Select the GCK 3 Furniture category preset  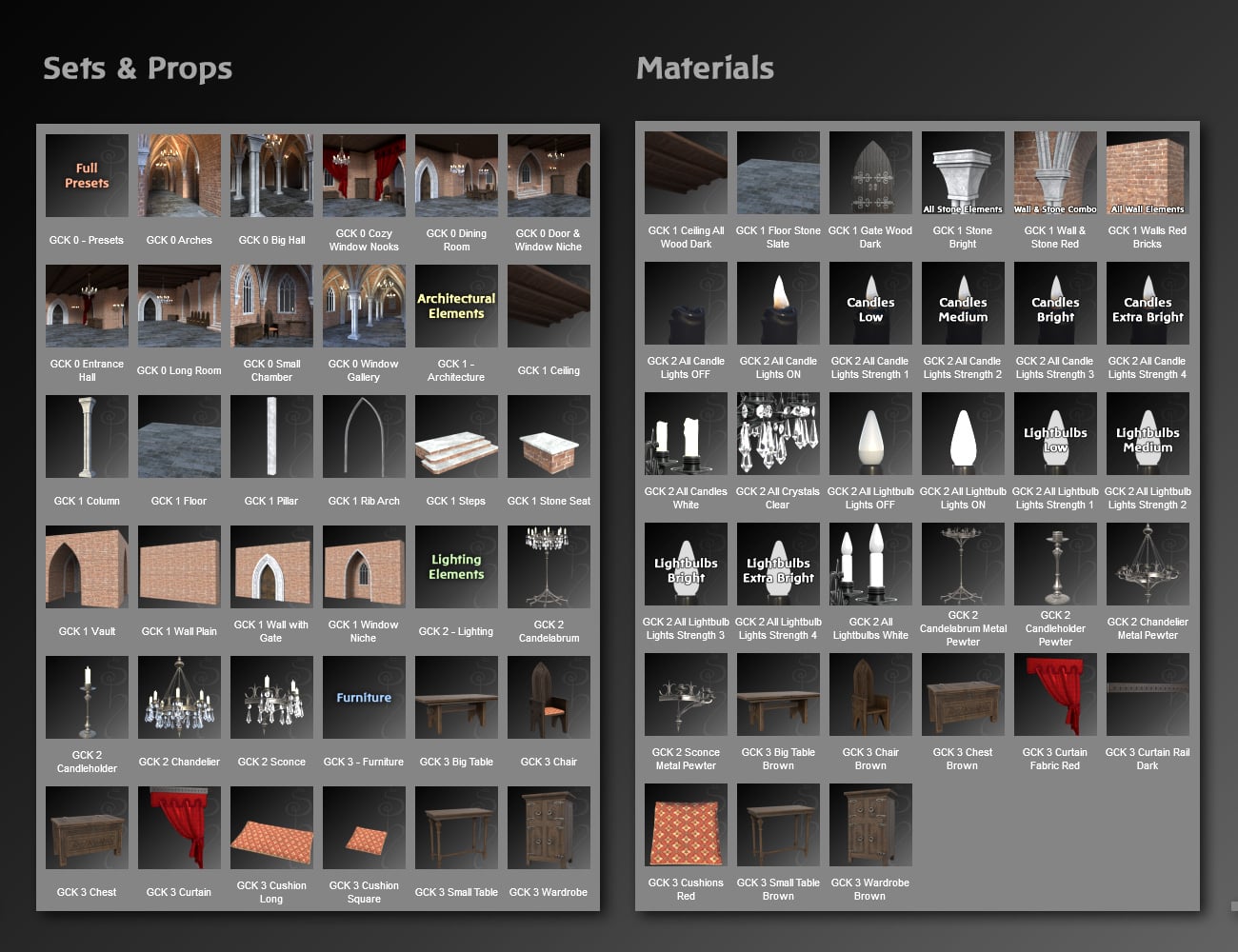(364, 697)
